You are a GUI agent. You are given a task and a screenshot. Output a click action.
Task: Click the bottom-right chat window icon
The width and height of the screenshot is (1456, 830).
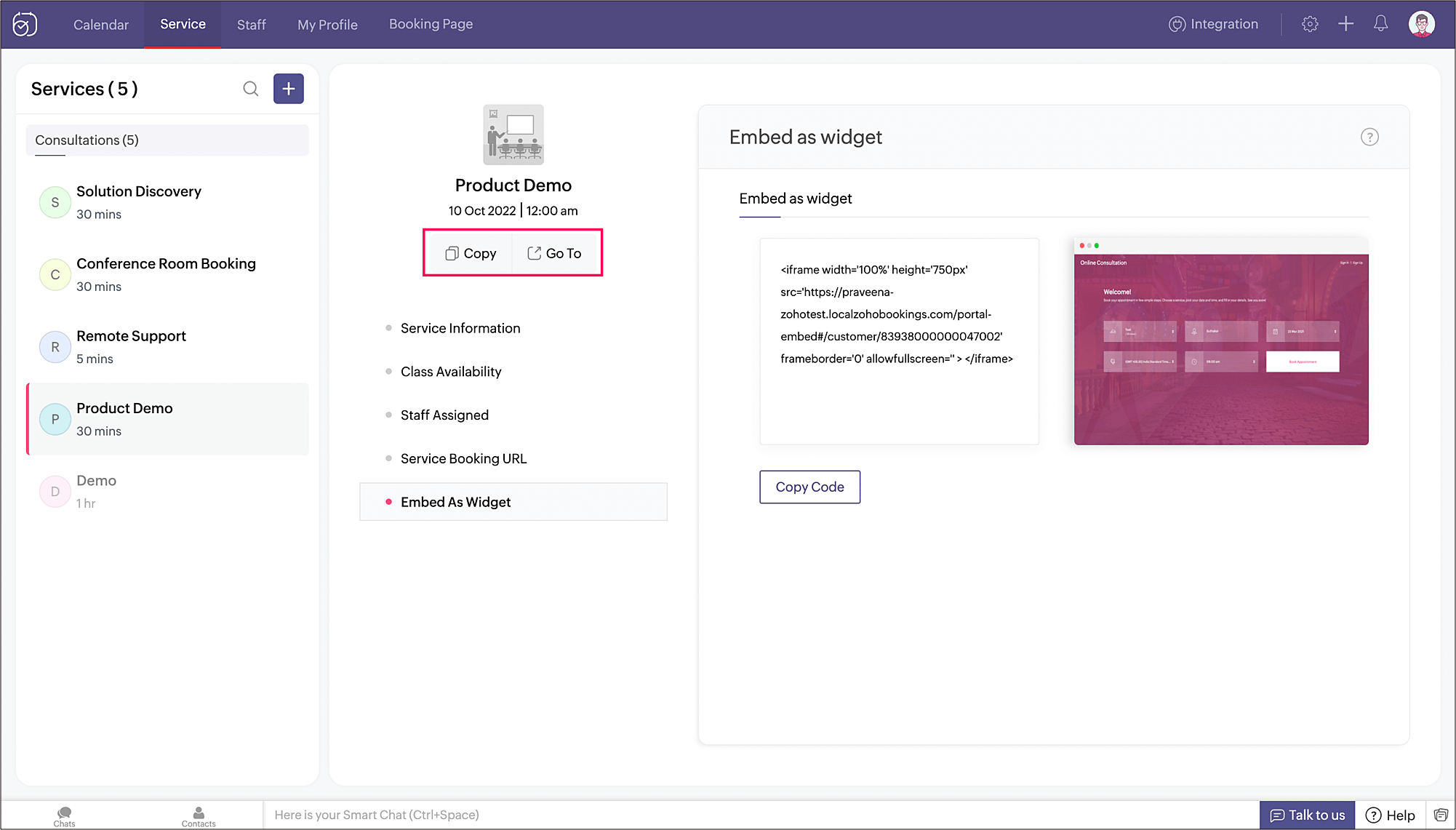point(1441,815)
